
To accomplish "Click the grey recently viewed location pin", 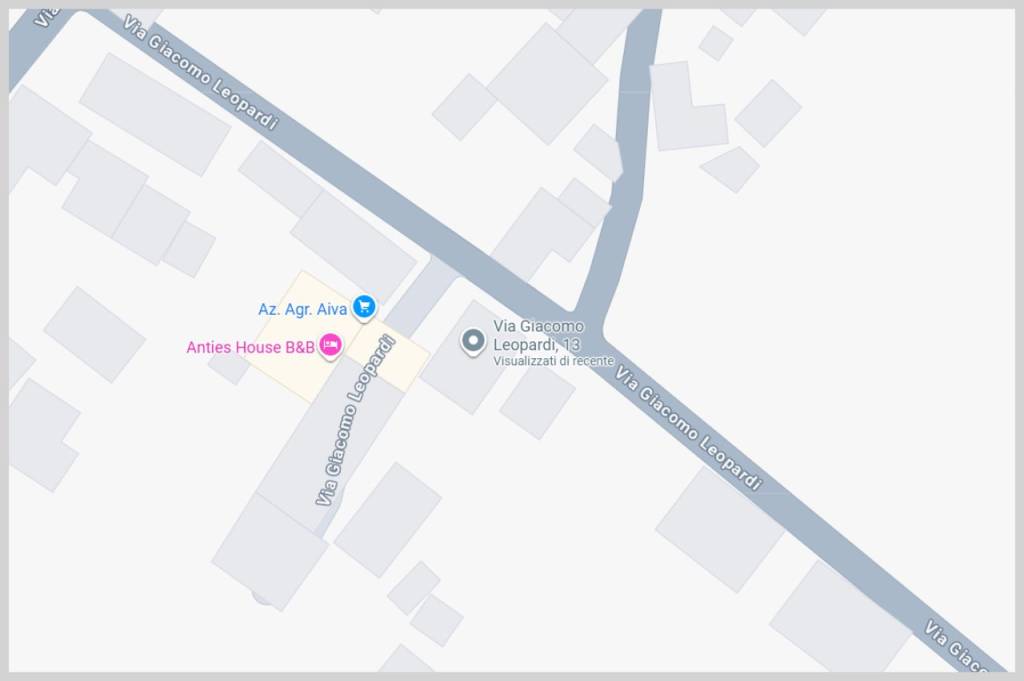I will coord(473,341).
